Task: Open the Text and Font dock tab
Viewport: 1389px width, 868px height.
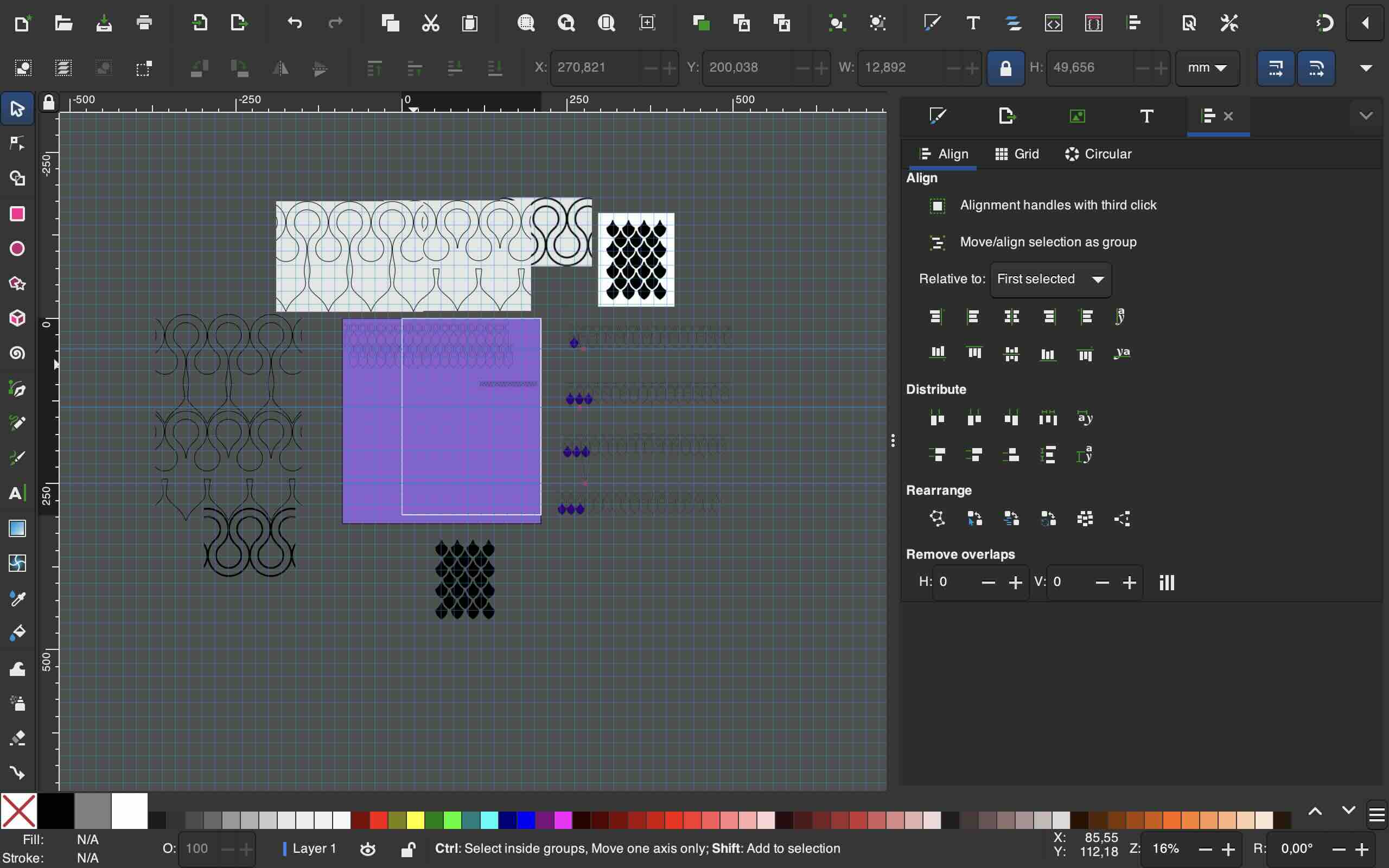Action: tap(1146, 116)
